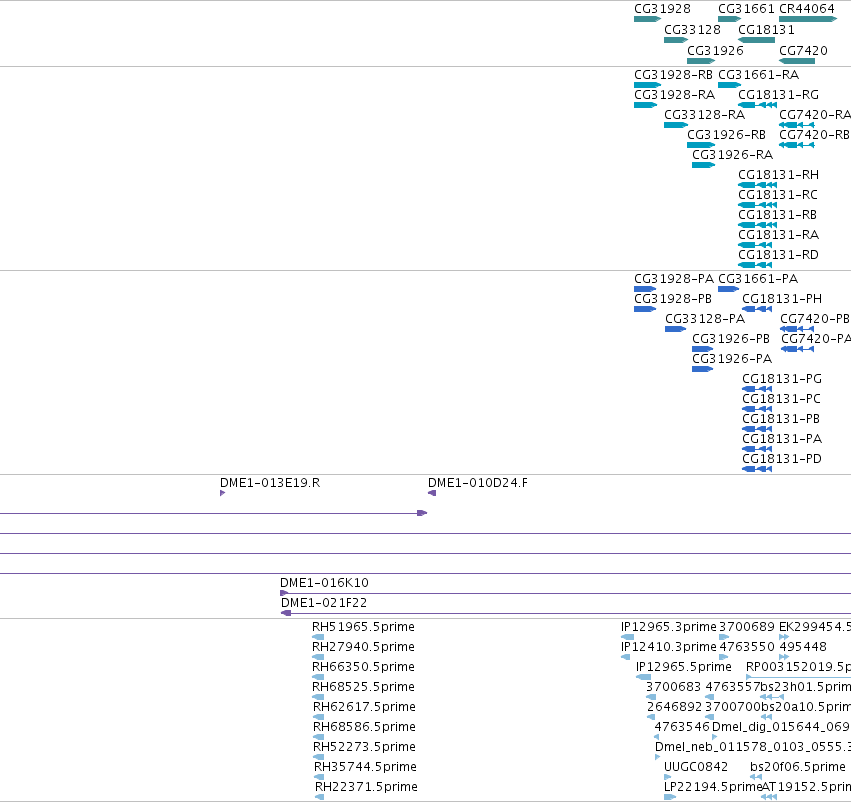Image resolution: width=851 pixels, height=802 pixels.
Task: Select transcript CG18131-RA
Action: (778, 235)
